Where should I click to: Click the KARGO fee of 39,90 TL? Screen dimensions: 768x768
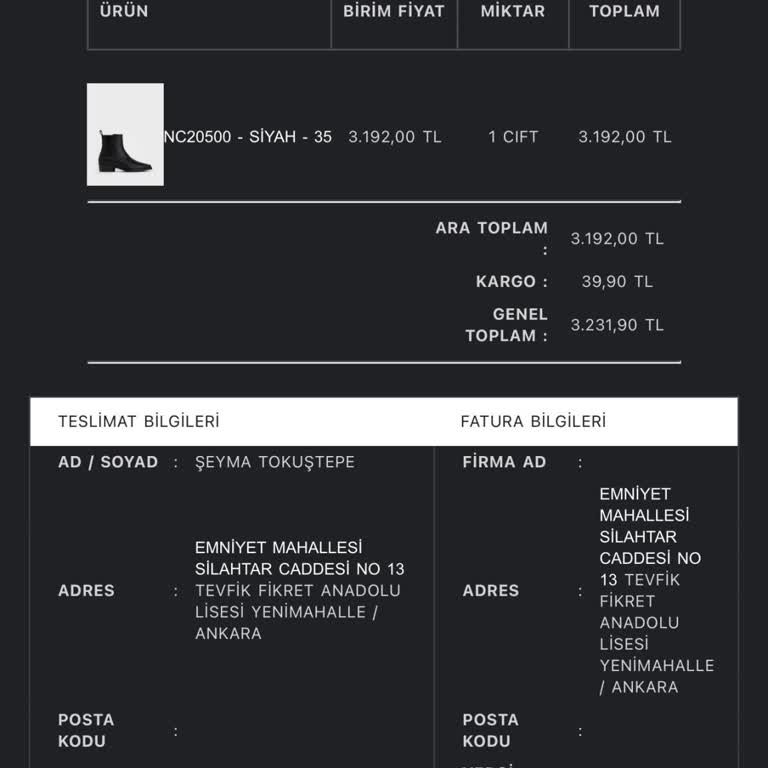[617, 282]
